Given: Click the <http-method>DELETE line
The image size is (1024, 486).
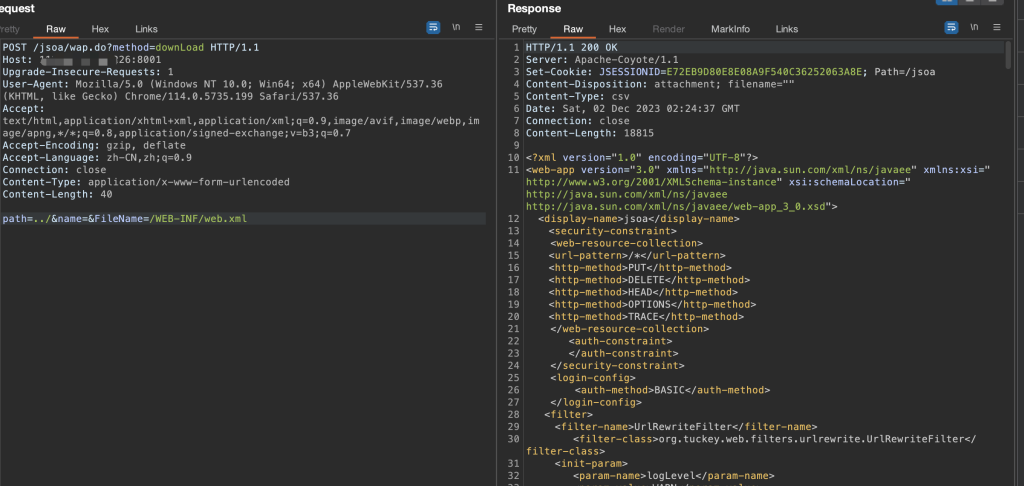Looking at the screenshot, I should tap(649, 280).
